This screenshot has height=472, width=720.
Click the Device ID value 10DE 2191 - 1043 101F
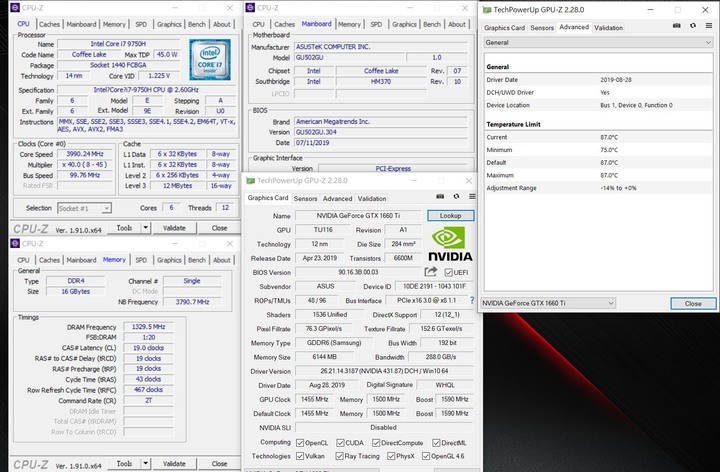coord(434,286)
